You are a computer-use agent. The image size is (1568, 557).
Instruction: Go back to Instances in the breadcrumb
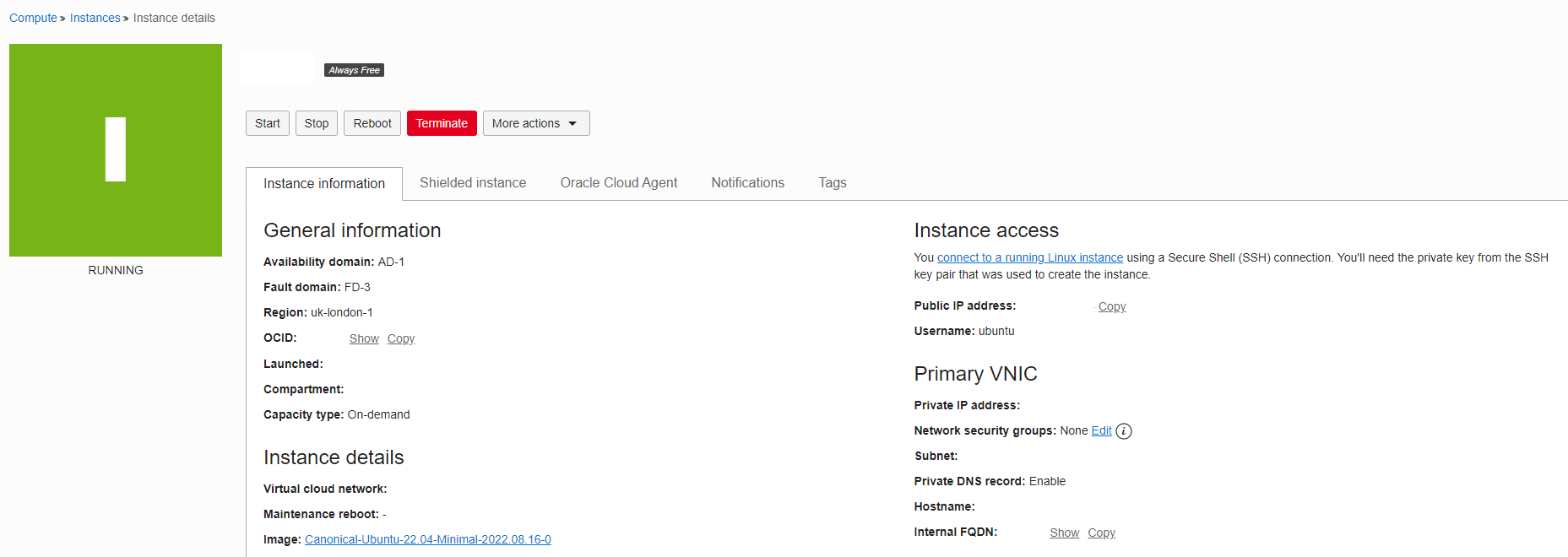click(x=95, y=18)
